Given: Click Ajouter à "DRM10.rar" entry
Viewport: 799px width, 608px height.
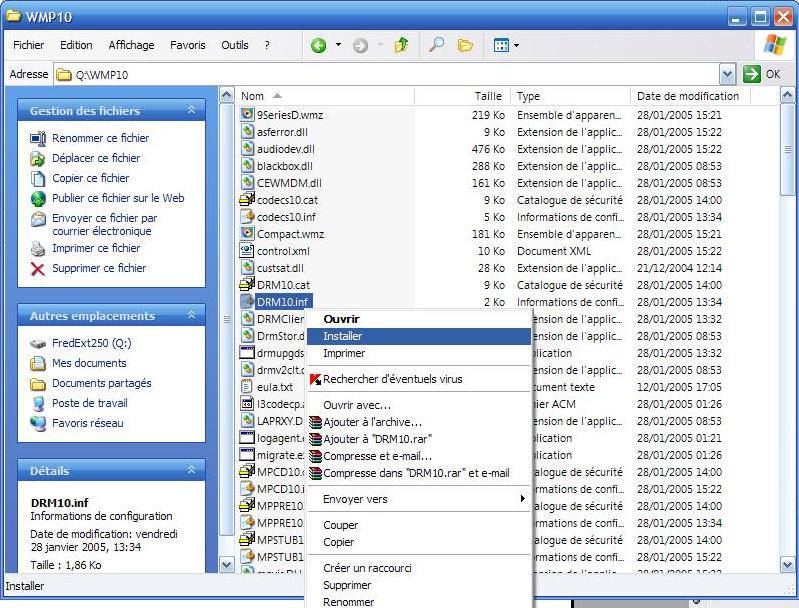Looking at the screenshot, I should [x=419, y=439].
